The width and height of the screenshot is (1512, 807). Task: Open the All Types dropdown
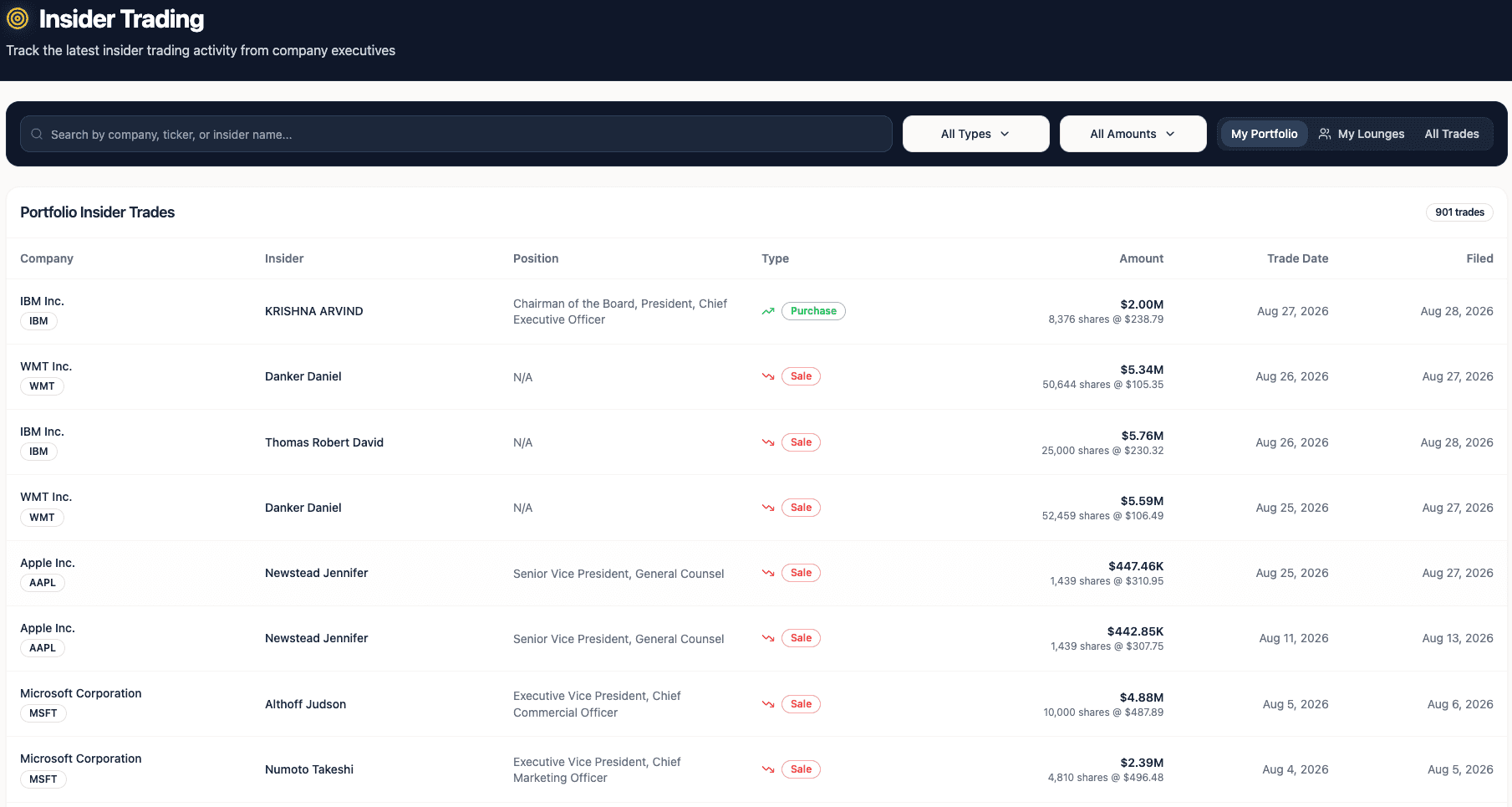[975, 134]
